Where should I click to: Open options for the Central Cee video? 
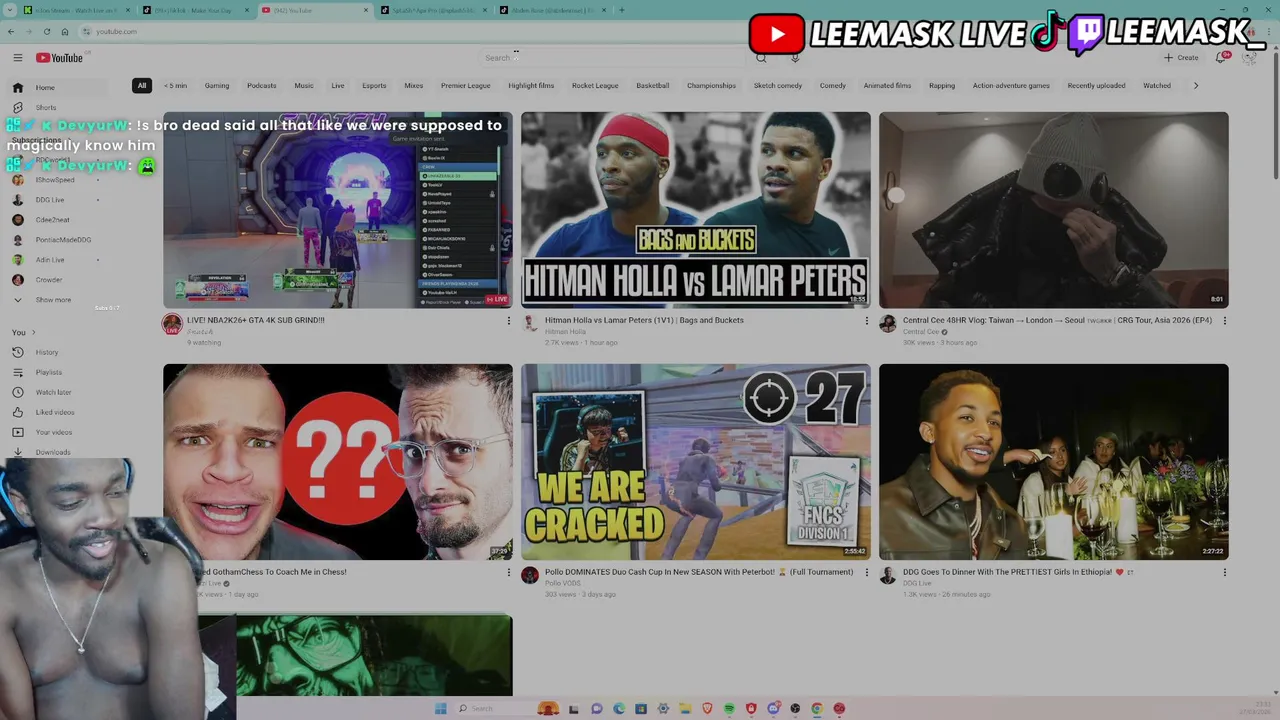[x=1224, y=321]
